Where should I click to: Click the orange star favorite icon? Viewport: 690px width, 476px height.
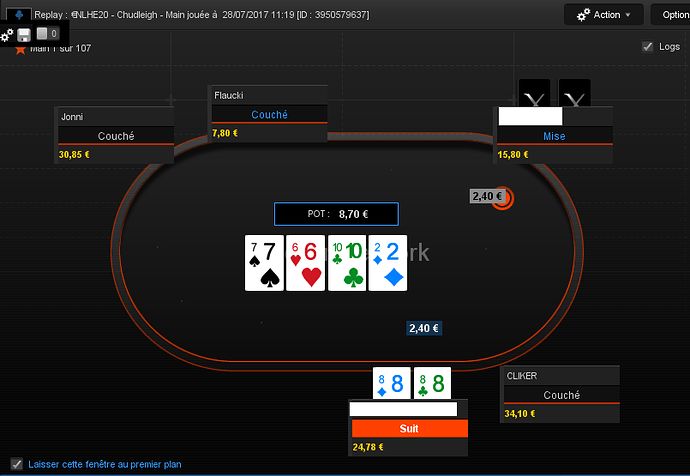(20, 49)
